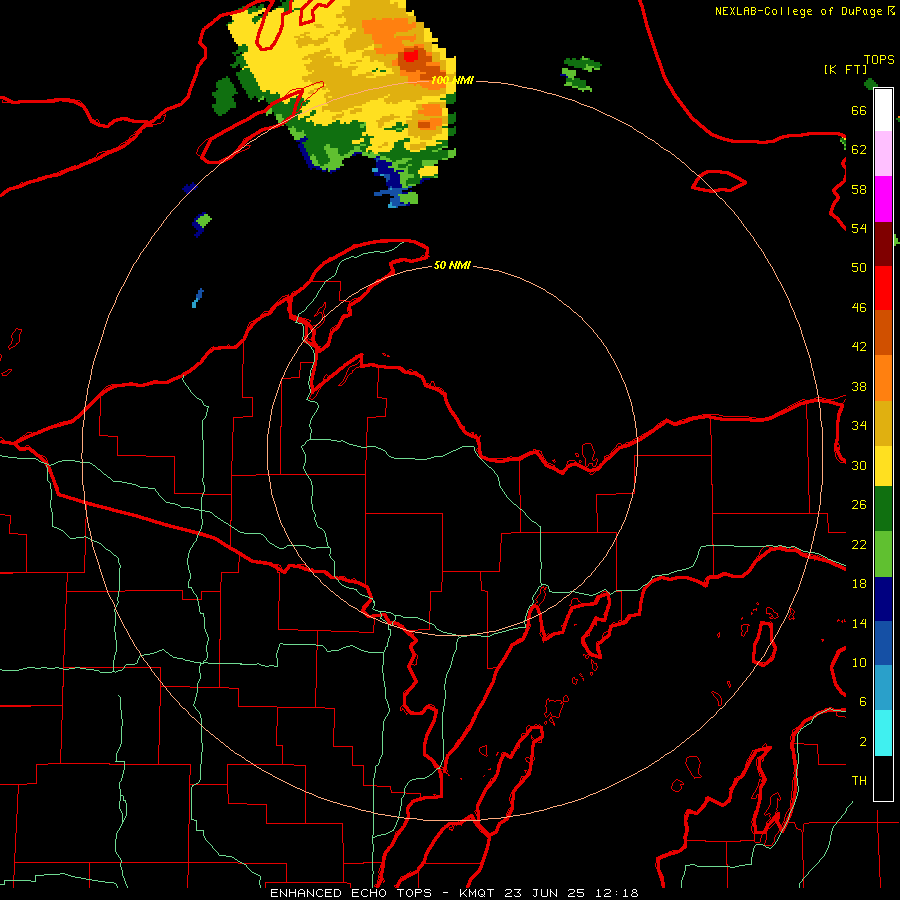The width and height of the screenshot is (900, 900).
Task: Click the light blue 6–10 kft swatch
Action: tap(883, 688)
